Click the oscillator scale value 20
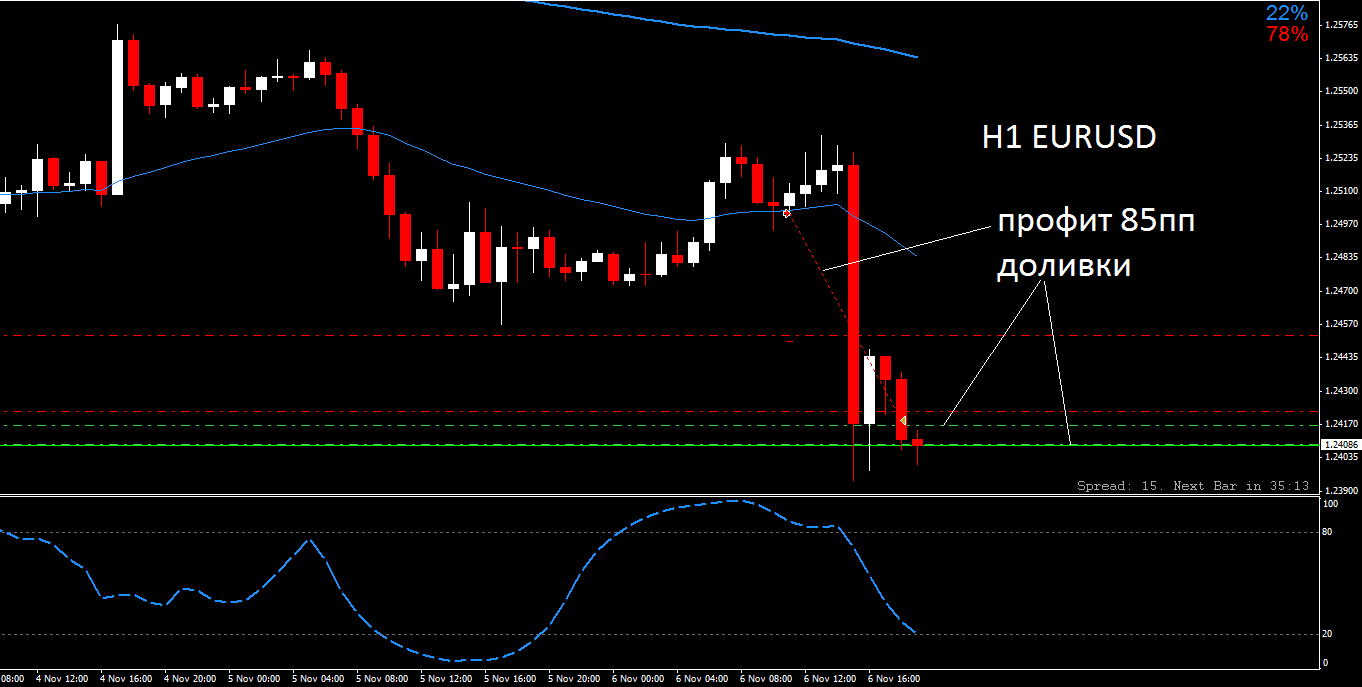 pyautogui.click(x=1328, y=635)
